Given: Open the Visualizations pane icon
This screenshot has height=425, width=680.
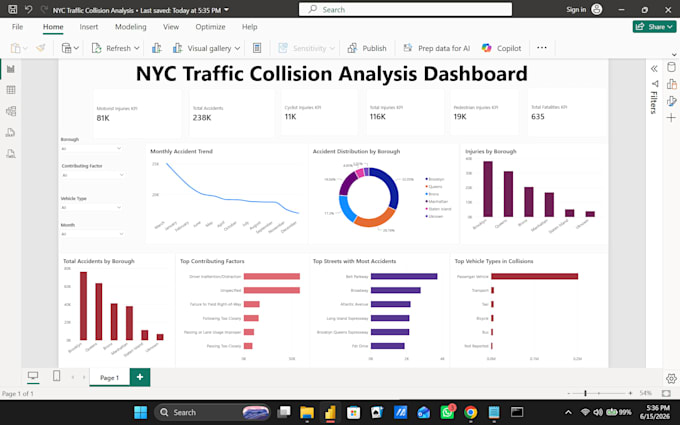Looking at the screenshot, I should [671, 84].
